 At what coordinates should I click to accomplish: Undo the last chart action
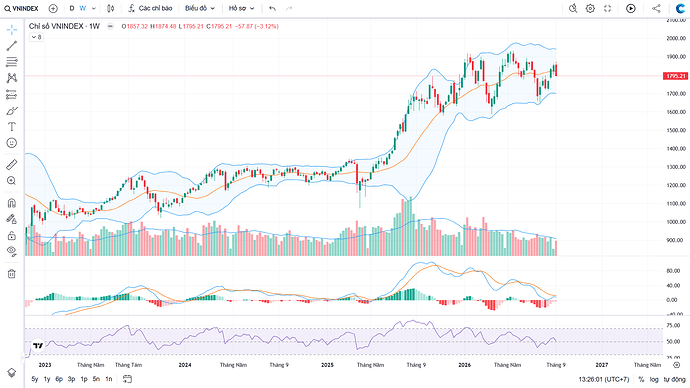coord(272,8)
